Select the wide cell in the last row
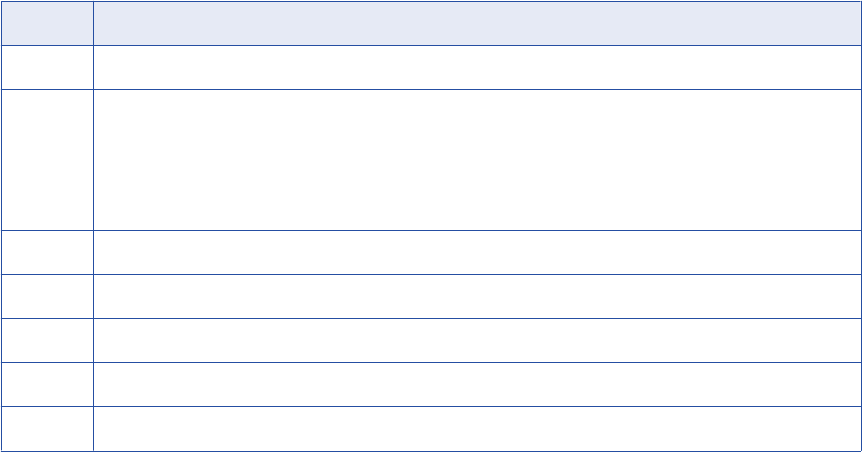 coord(477,428)
